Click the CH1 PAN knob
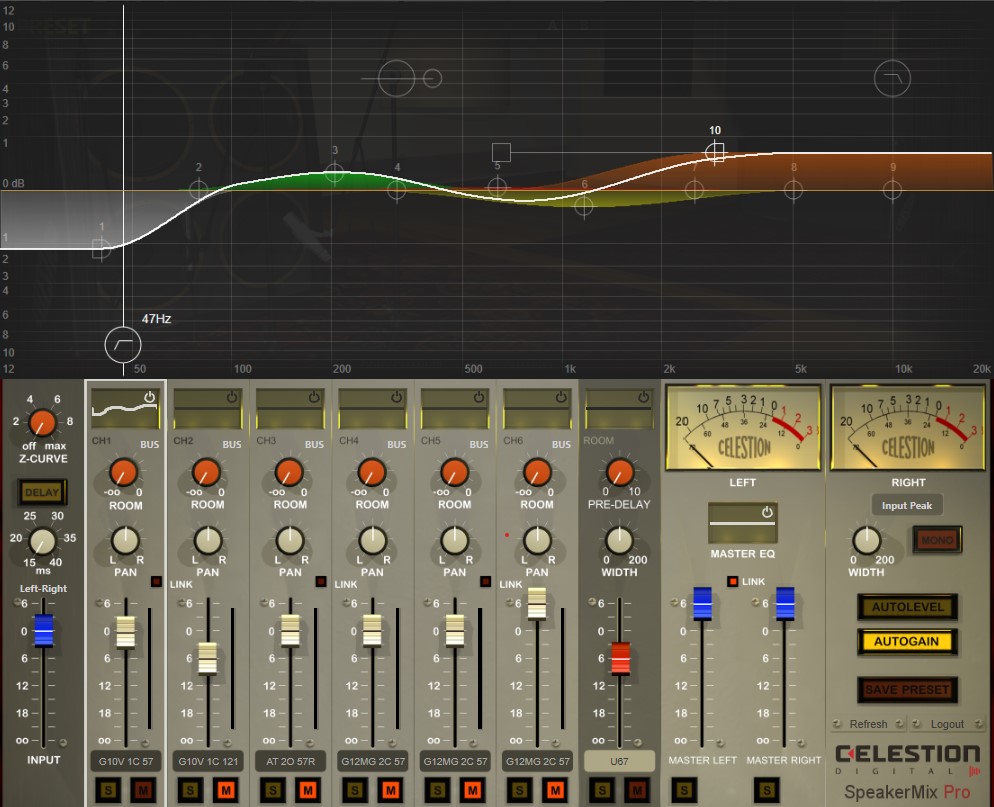 coord(125,540)
